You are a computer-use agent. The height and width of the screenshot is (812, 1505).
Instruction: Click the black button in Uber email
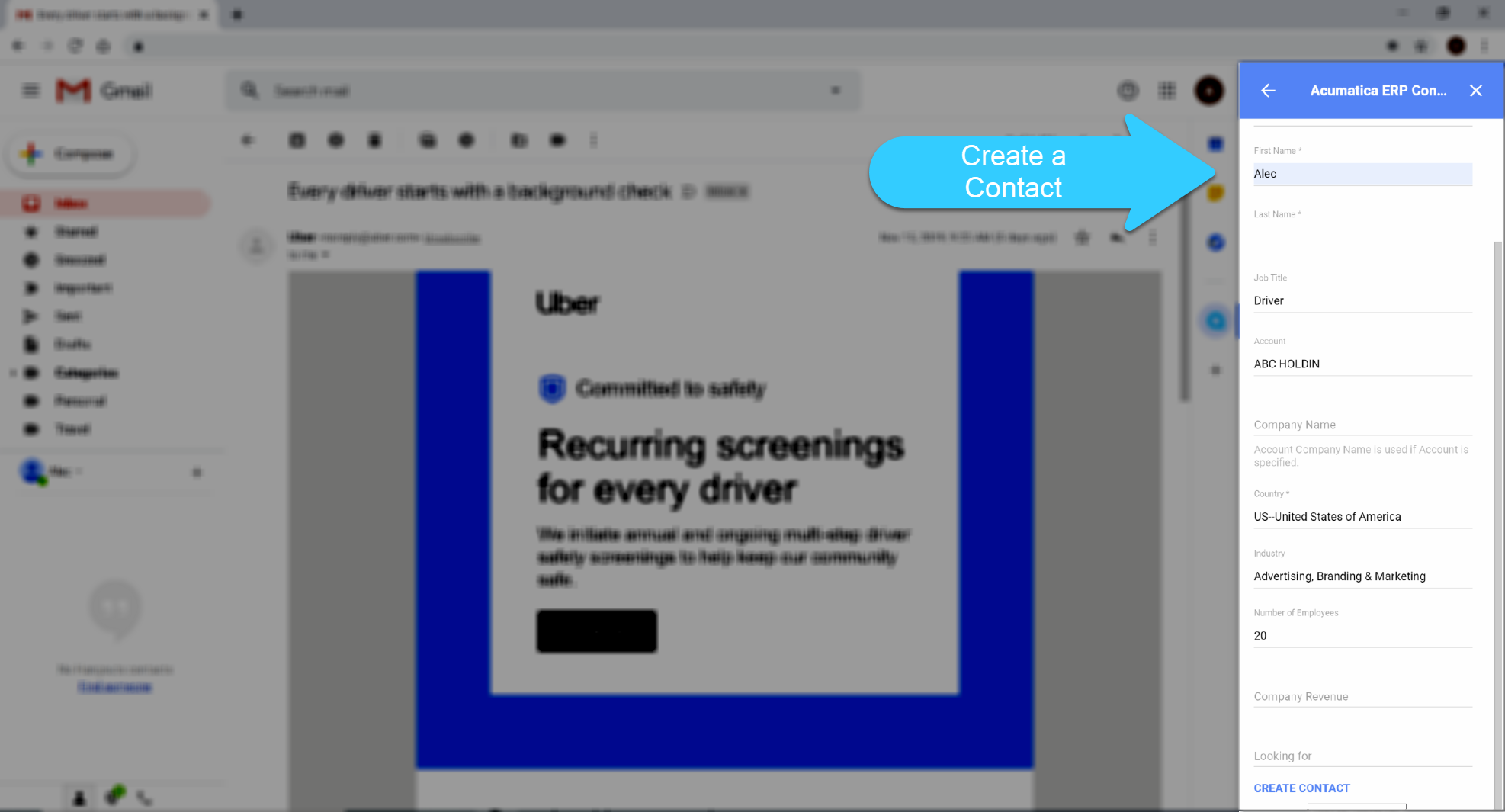pos(596,631)
